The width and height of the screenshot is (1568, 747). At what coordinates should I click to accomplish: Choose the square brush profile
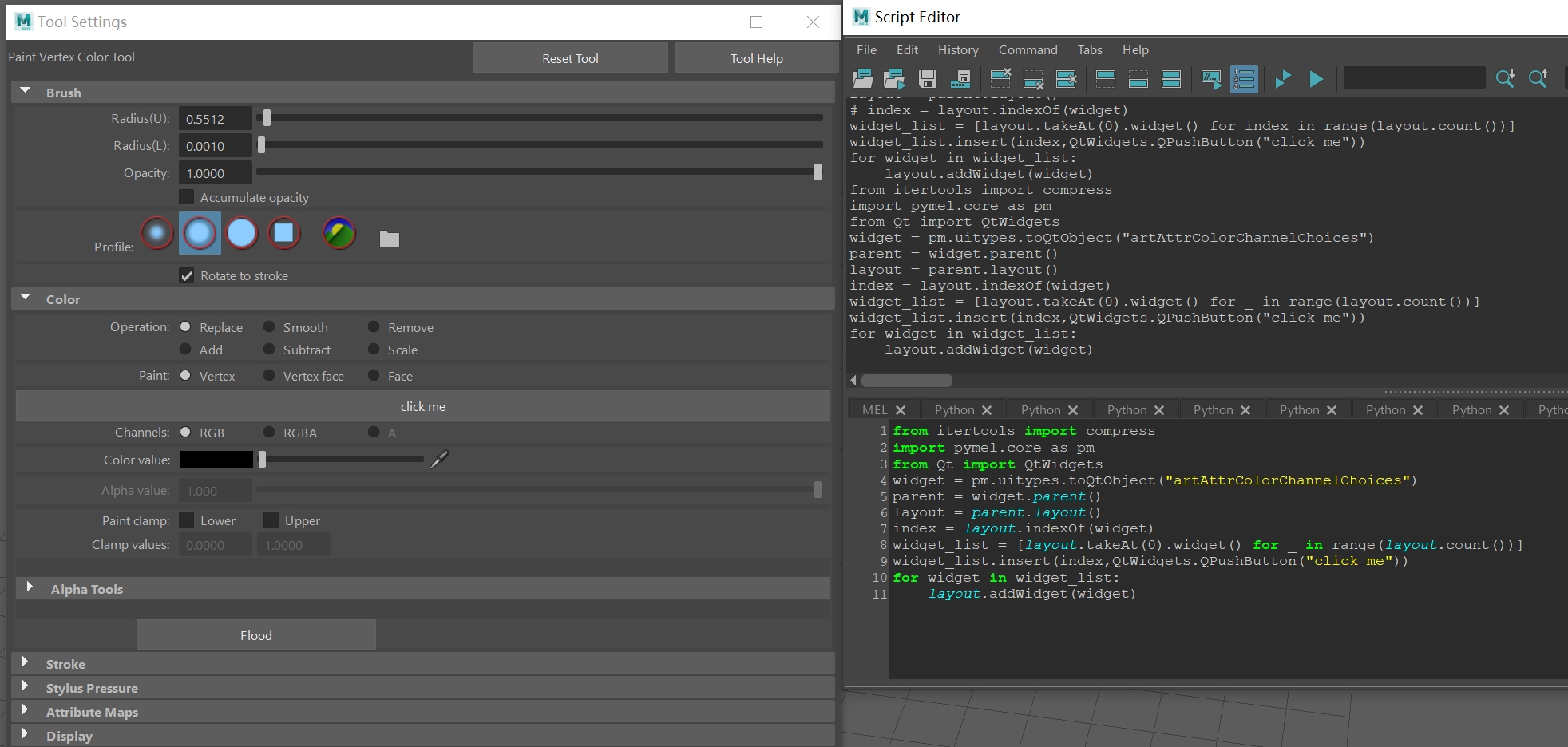(x=283, y=233)
